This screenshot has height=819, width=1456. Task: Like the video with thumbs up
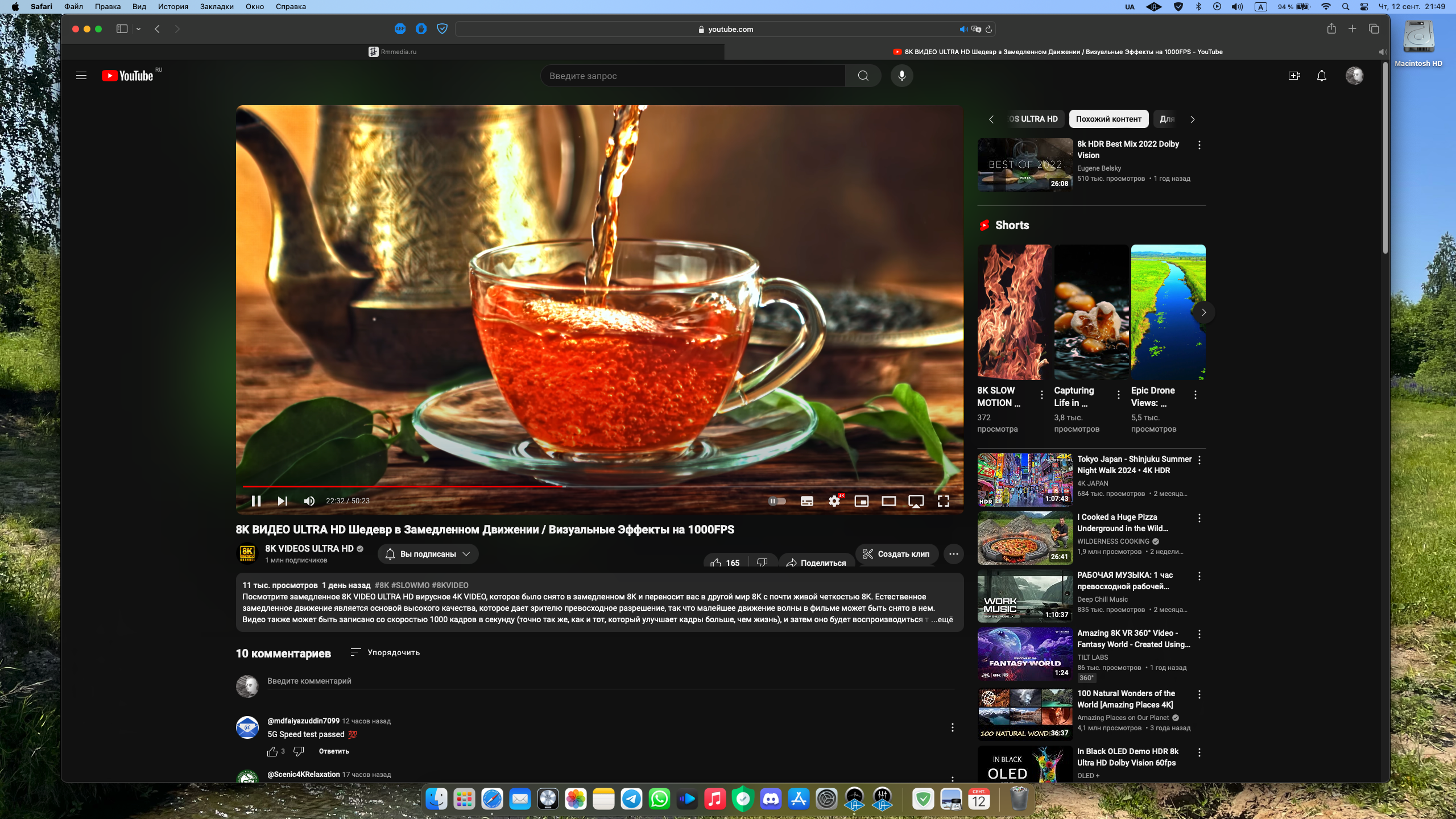[725, 562]
